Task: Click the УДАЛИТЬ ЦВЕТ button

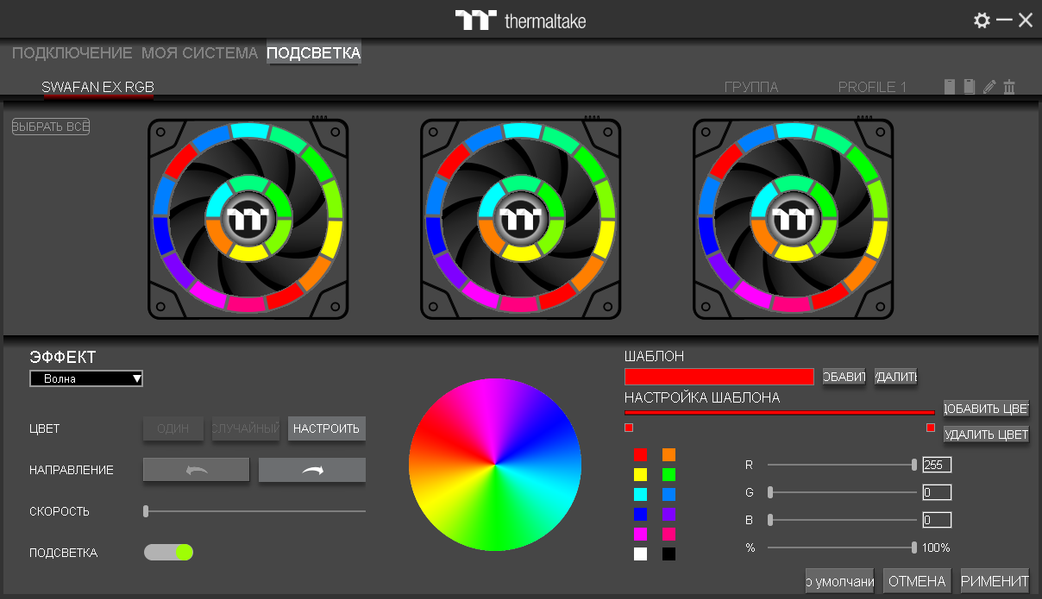Action: (986, 435)
